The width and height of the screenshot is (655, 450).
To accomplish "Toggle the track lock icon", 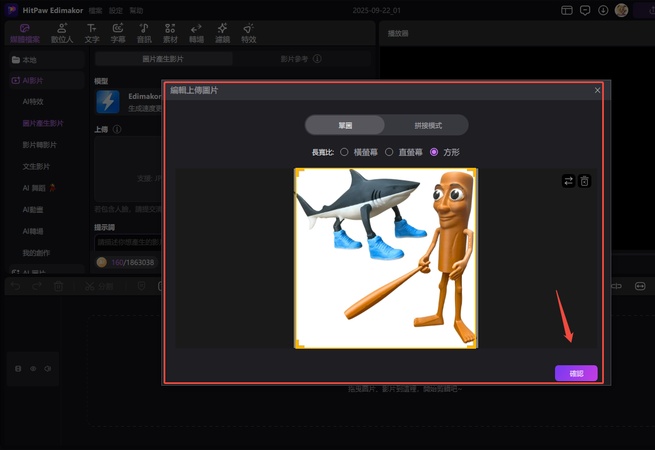I will [x=18, y=369].
